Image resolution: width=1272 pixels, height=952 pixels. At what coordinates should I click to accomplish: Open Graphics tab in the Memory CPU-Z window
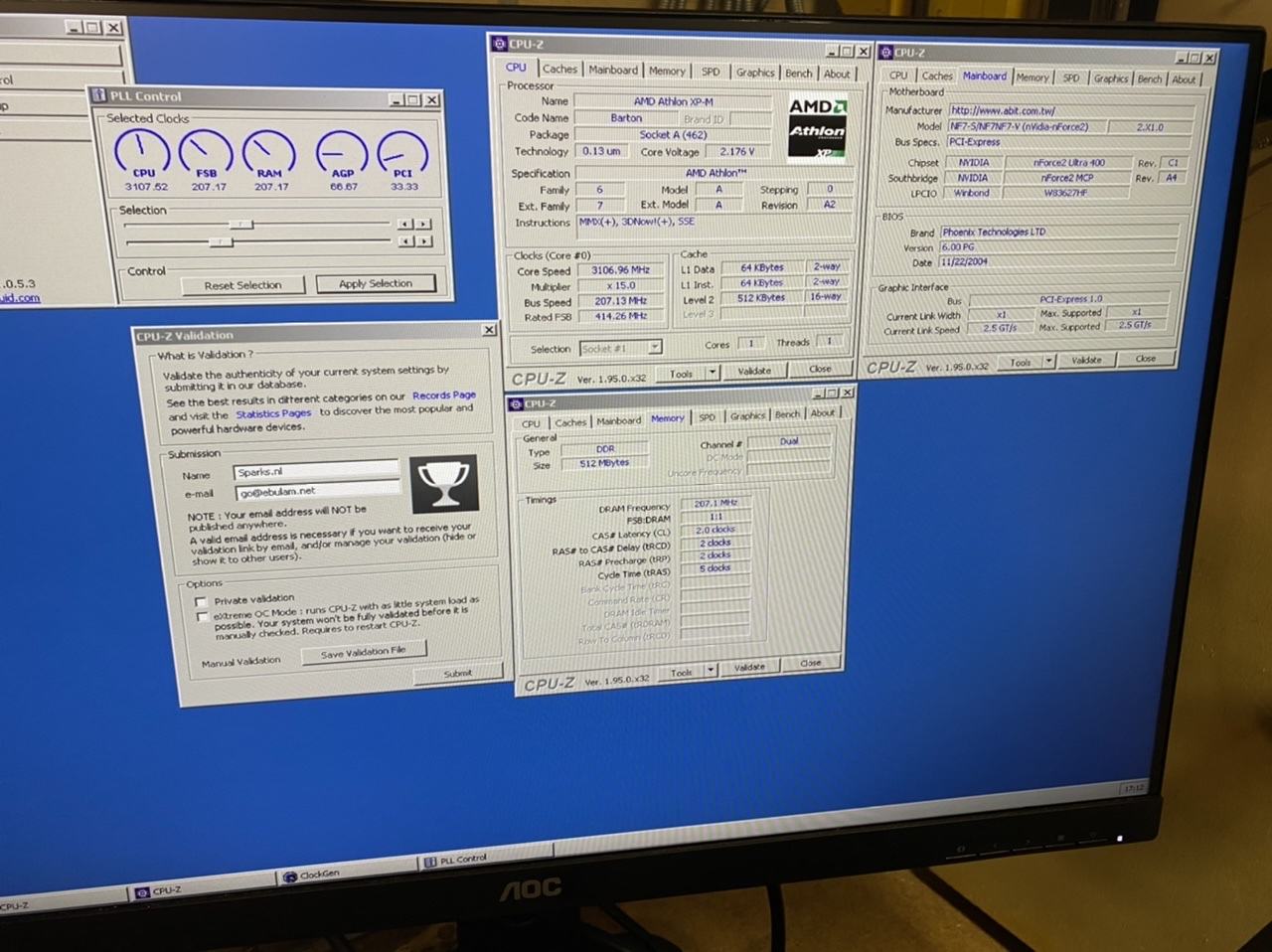click(747, 416)
